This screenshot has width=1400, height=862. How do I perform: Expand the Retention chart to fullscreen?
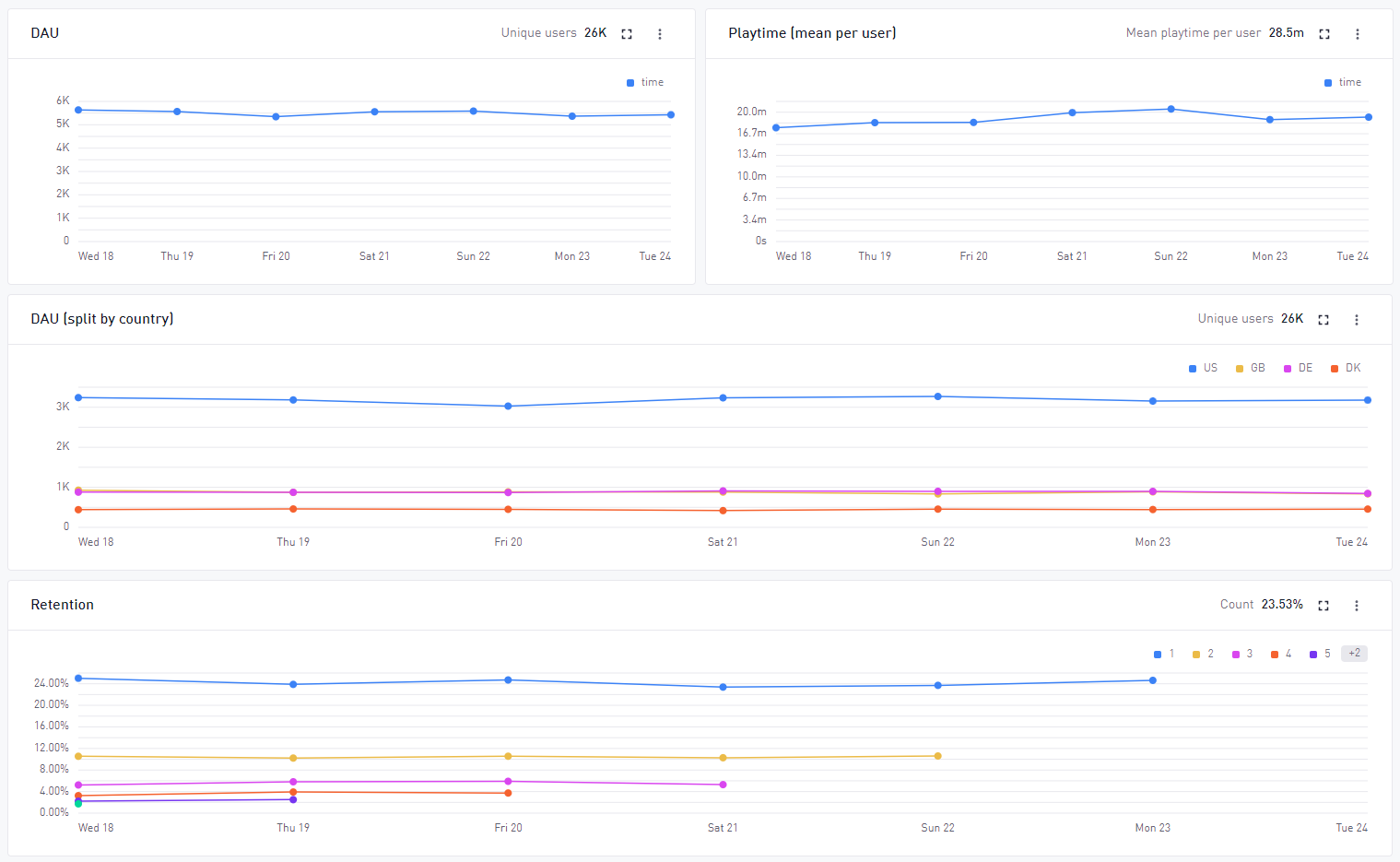[x=1324, y=606]
